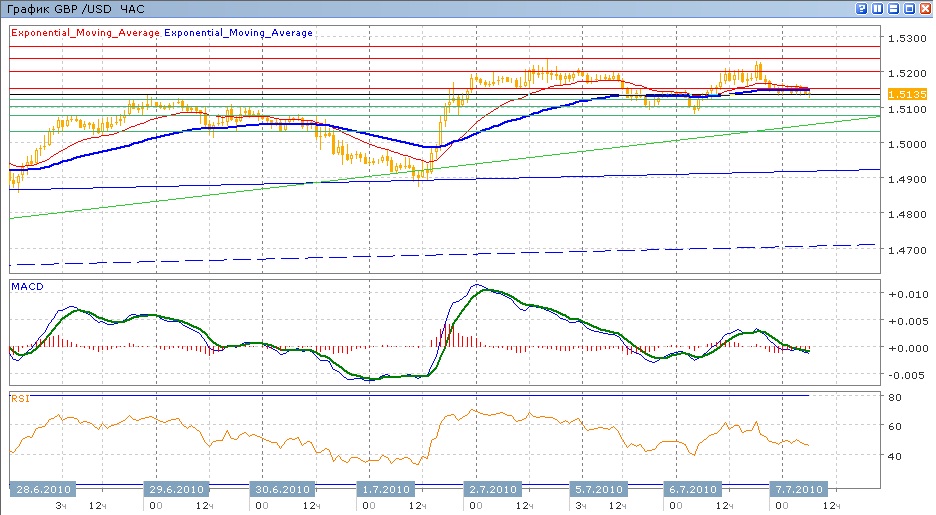Open the help question mark icon
Image resolution: width=936 pixels, height=515 pixels.
click(862, 8)
